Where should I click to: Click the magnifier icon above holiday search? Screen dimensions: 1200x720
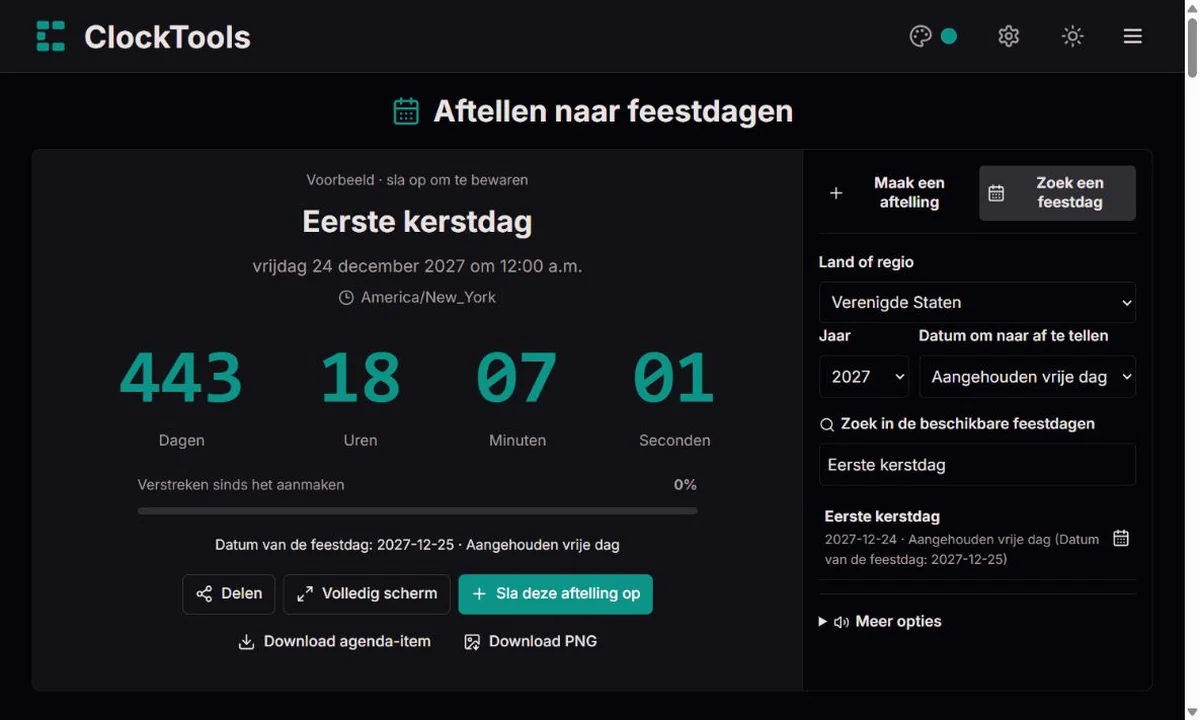[827, 425]
